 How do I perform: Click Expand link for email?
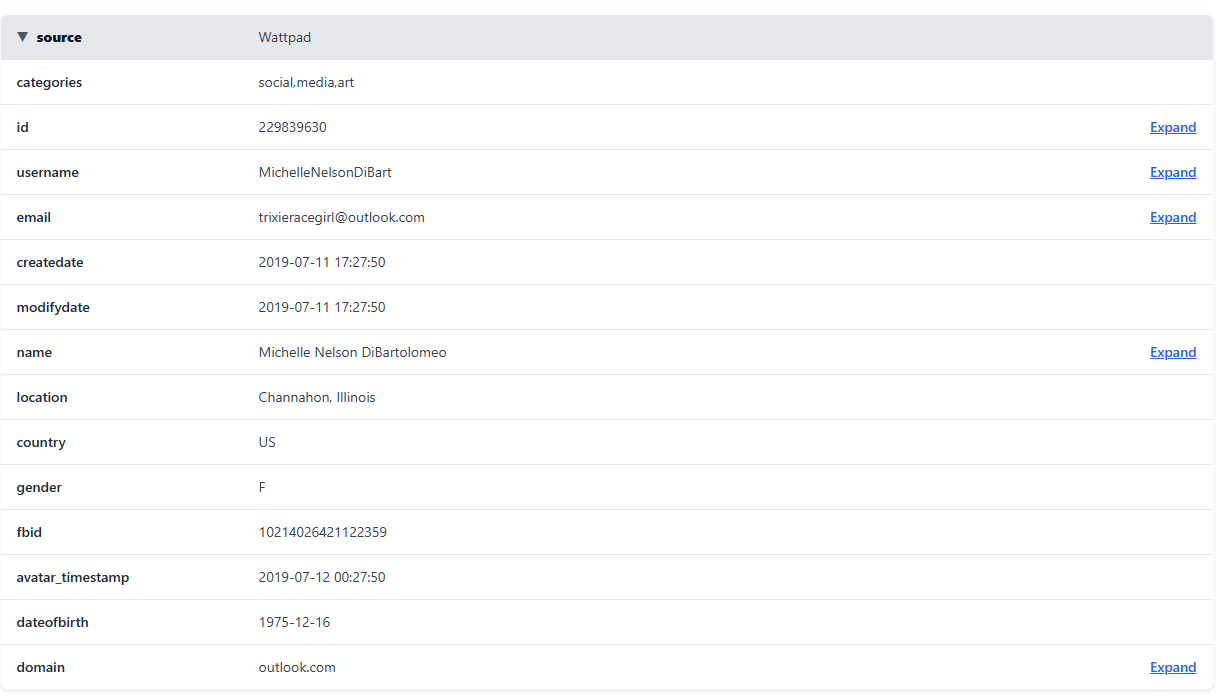1172,217
